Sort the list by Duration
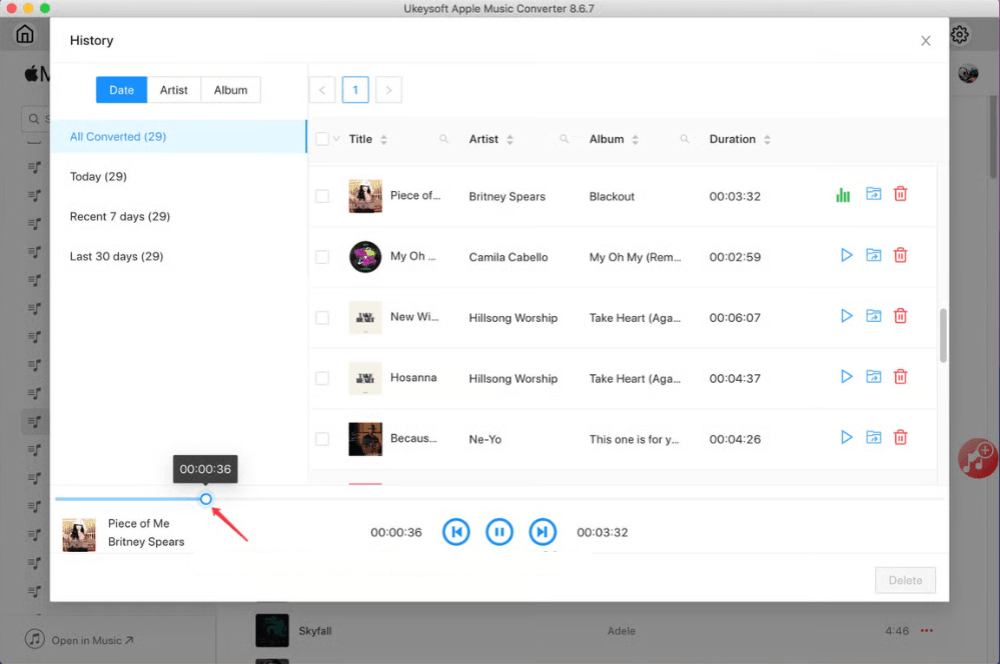Viewport: 1000px width, 664px height. click(767, 140)
